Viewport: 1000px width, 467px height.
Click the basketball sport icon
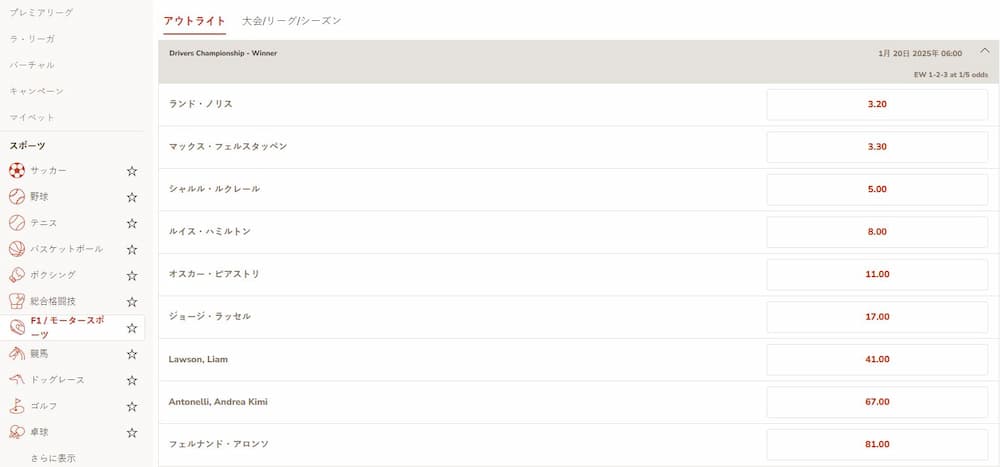[x=17, y=248]
